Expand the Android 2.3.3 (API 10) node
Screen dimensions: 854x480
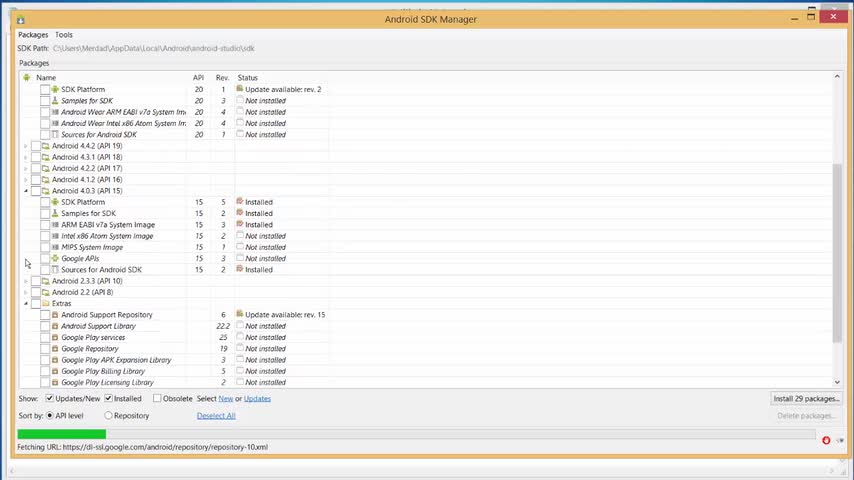26,281
